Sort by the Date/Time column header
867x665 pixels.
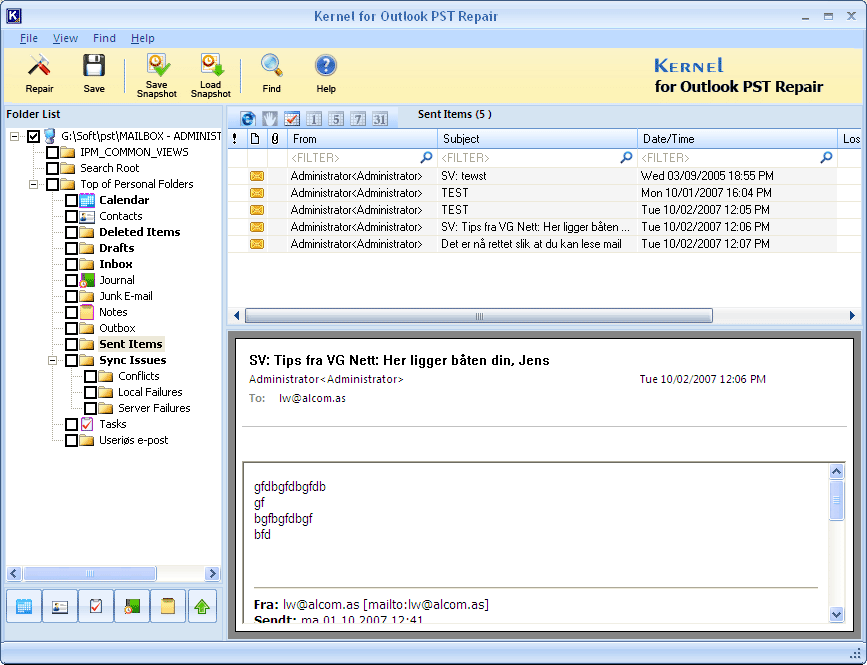pos(737,139)
